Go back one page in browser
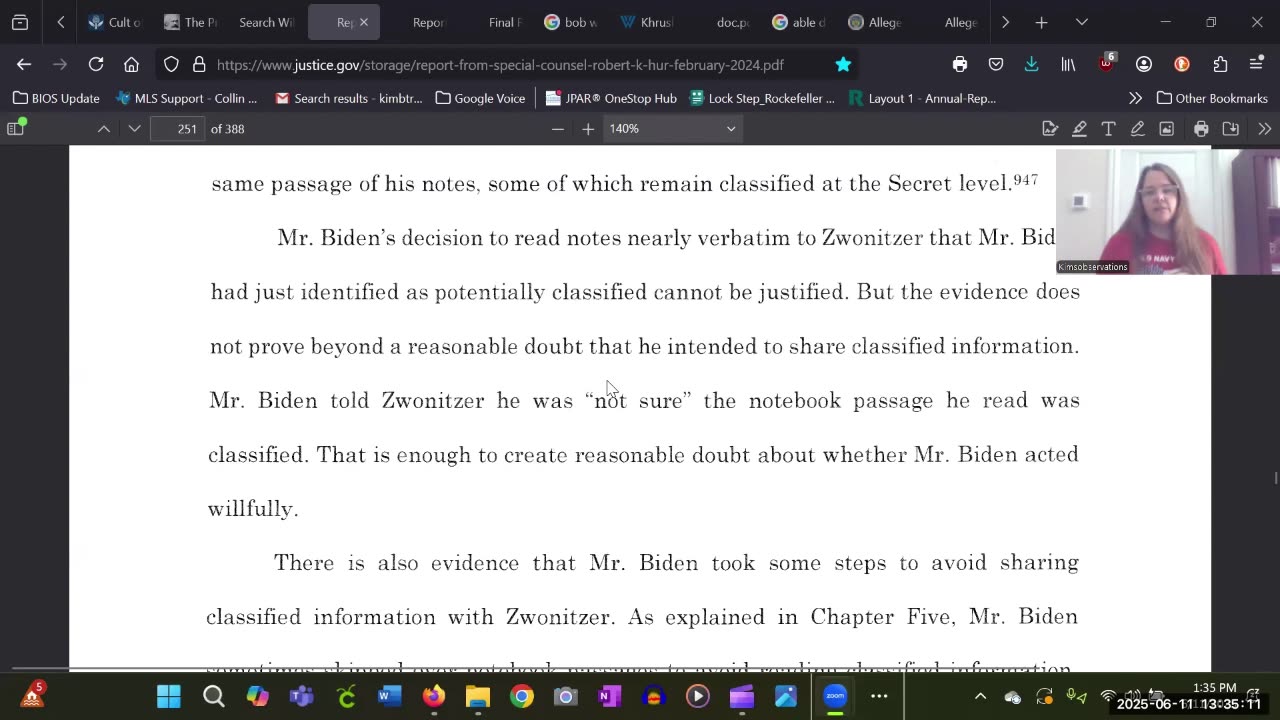This screenshot has width=1280, height=720. (24, 64)
